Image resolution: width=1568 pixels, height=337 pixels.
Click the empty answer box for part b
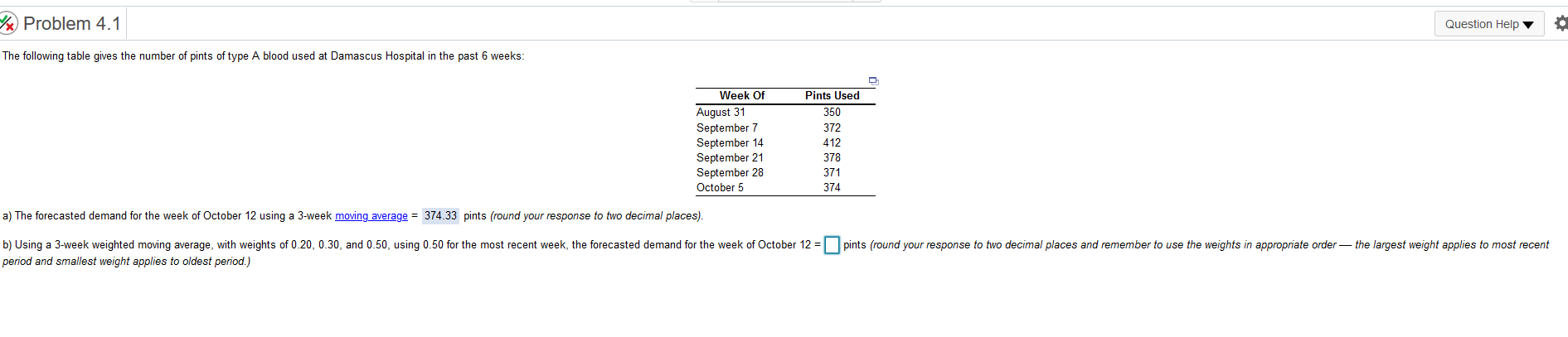(832, 245)
